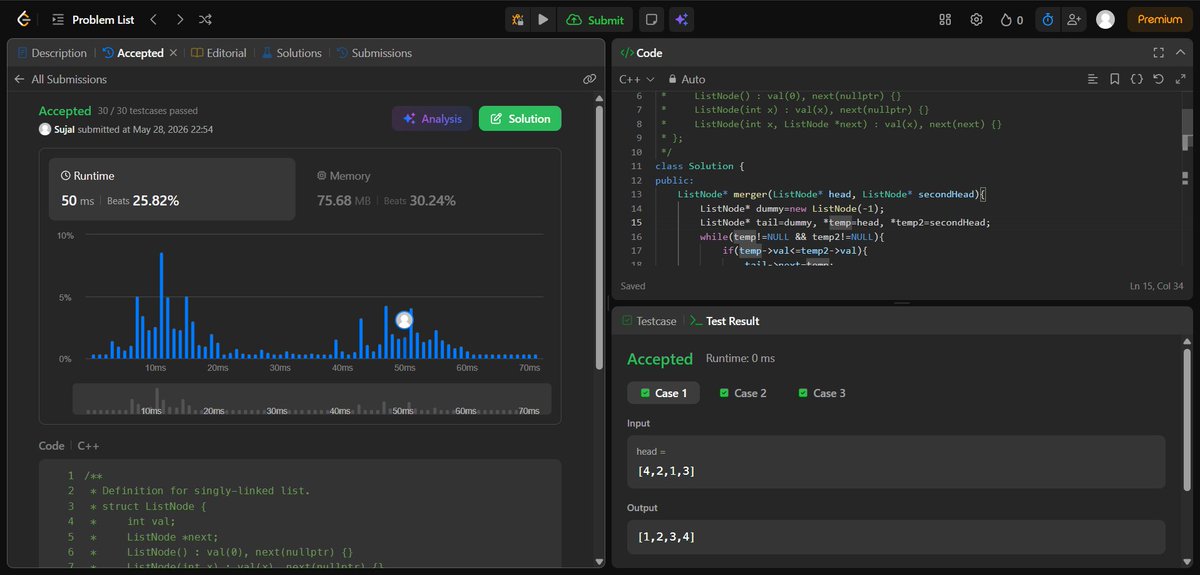Collapse the Code panel chevron

click(x=1180, y=53)
